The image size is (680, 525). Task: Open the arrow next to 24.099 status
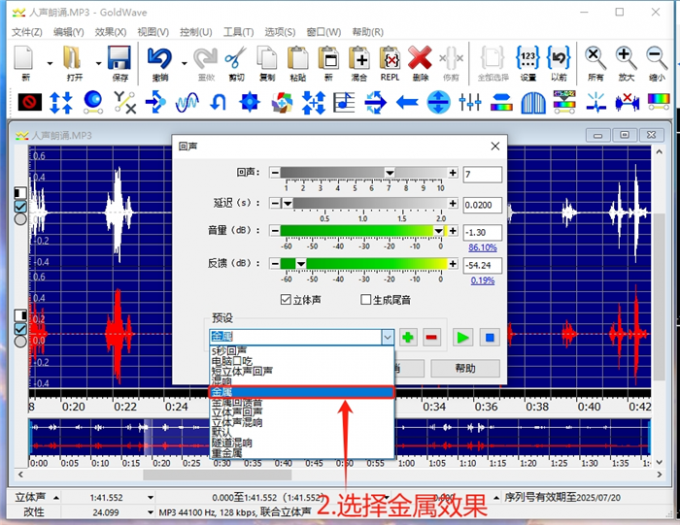150,512
